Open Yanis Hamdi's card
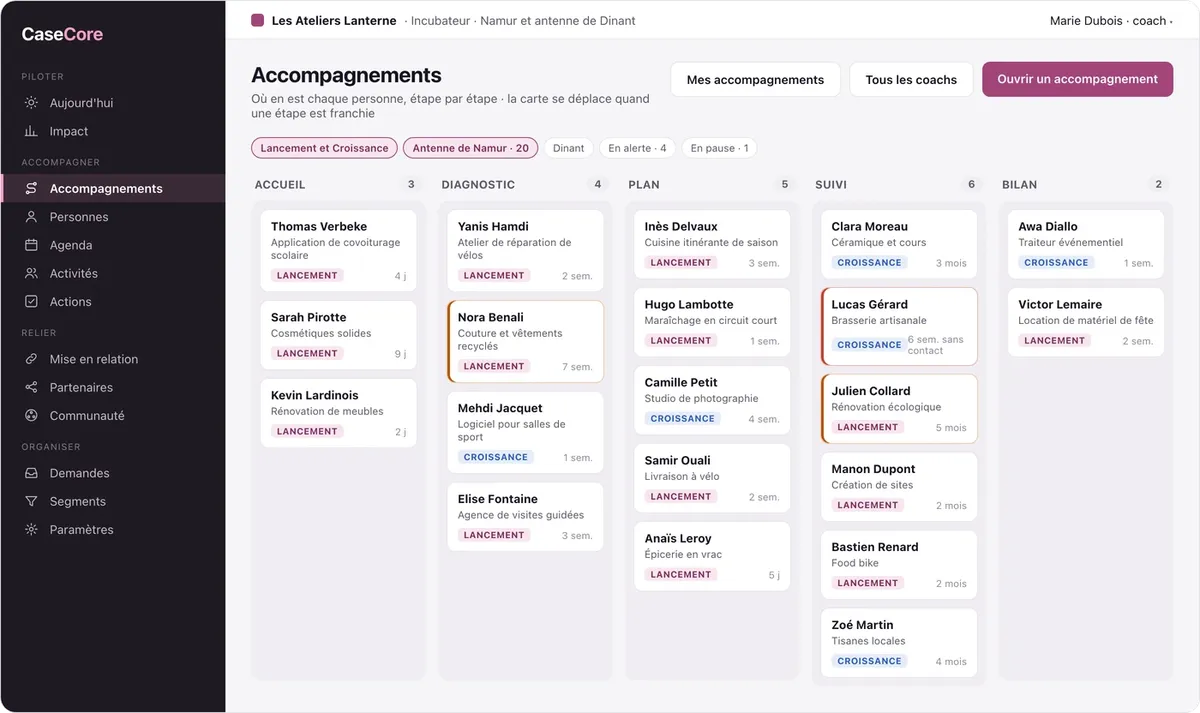This screenshot has width=1200, height=713. (x=525, y=250)
